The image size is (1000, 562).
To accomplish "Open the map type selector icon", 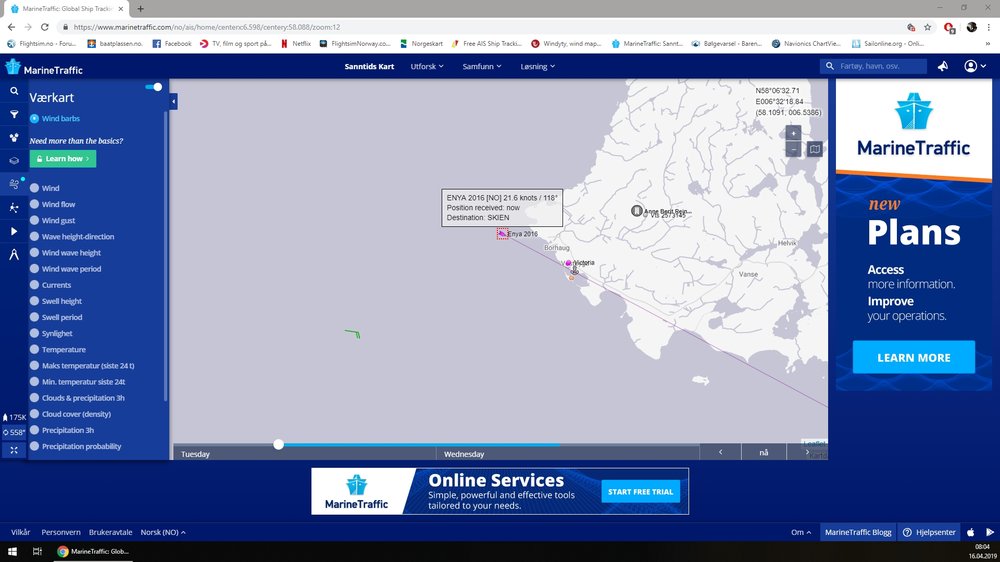I will pos(814,149).
